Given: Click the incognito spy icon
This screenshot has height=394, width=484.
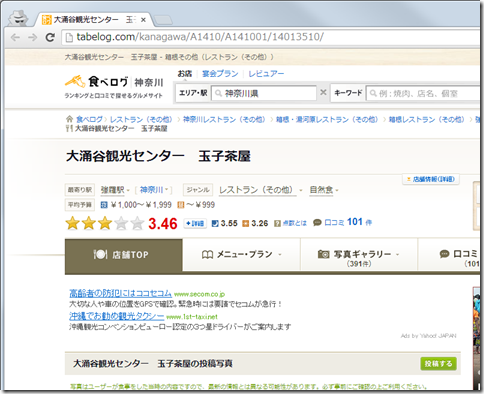Looking at the screenshot, I should coord(17,18).
